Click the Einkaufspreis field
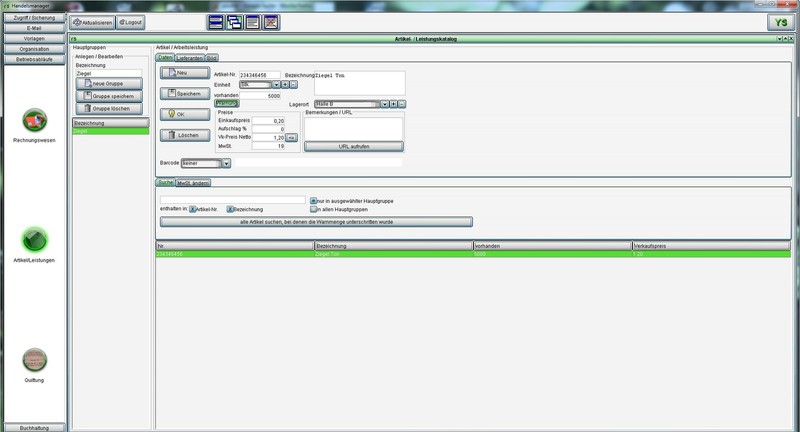800x432 pixels. [x=268, y=121]
